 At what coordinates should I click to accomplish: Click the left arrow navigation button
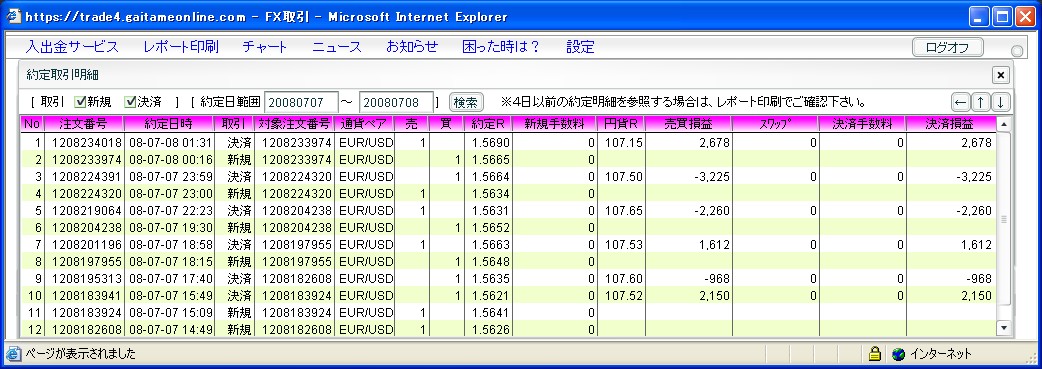click(x=960, y=102)
